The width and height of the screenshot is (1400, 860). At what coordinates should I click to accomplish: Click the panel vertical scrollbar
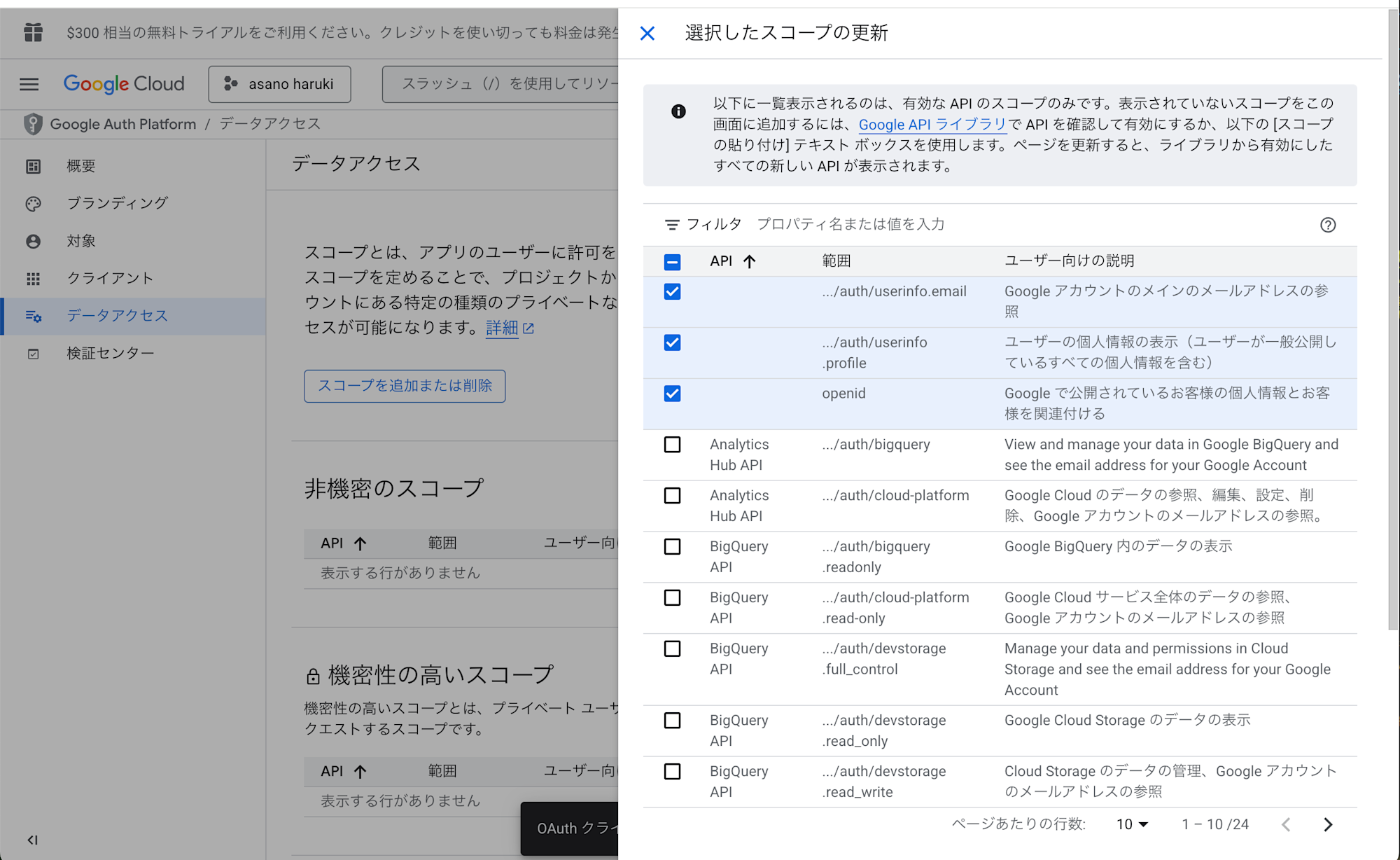point(1394,319)
